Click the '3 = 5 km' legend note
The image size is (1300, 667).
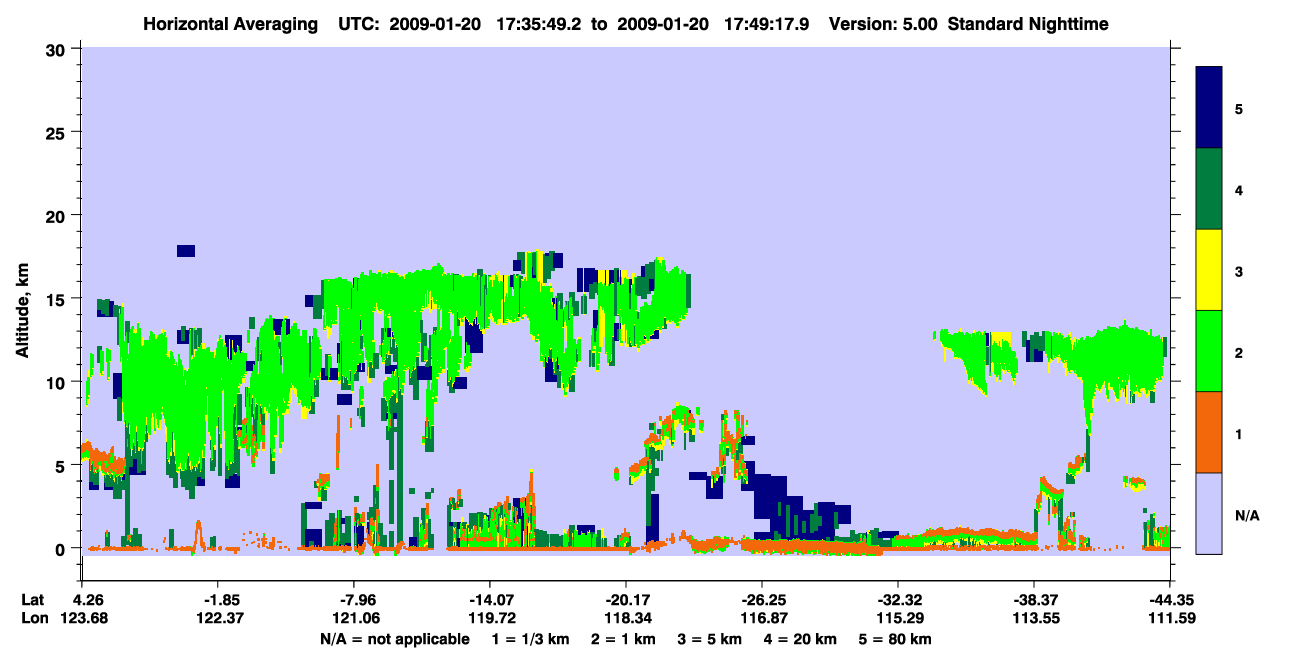[x=711, y=639]
